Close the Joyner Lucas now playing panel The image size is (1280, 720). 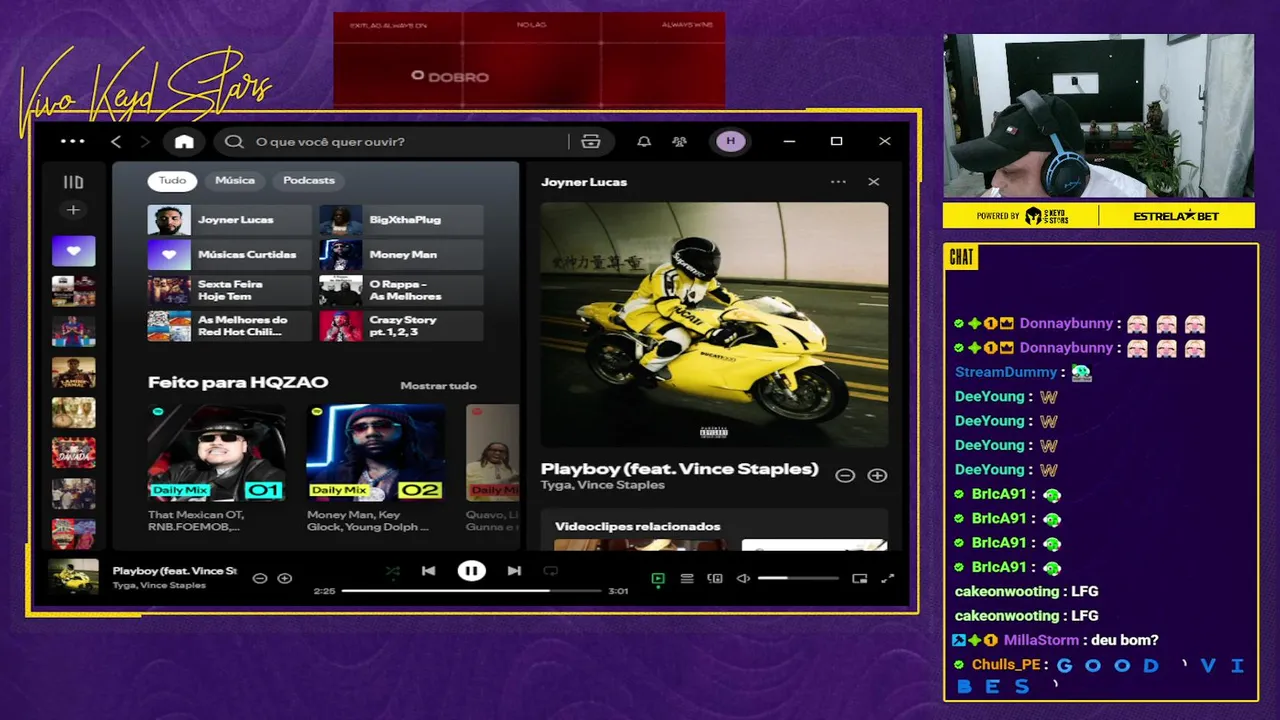click(x=874, y=182)
